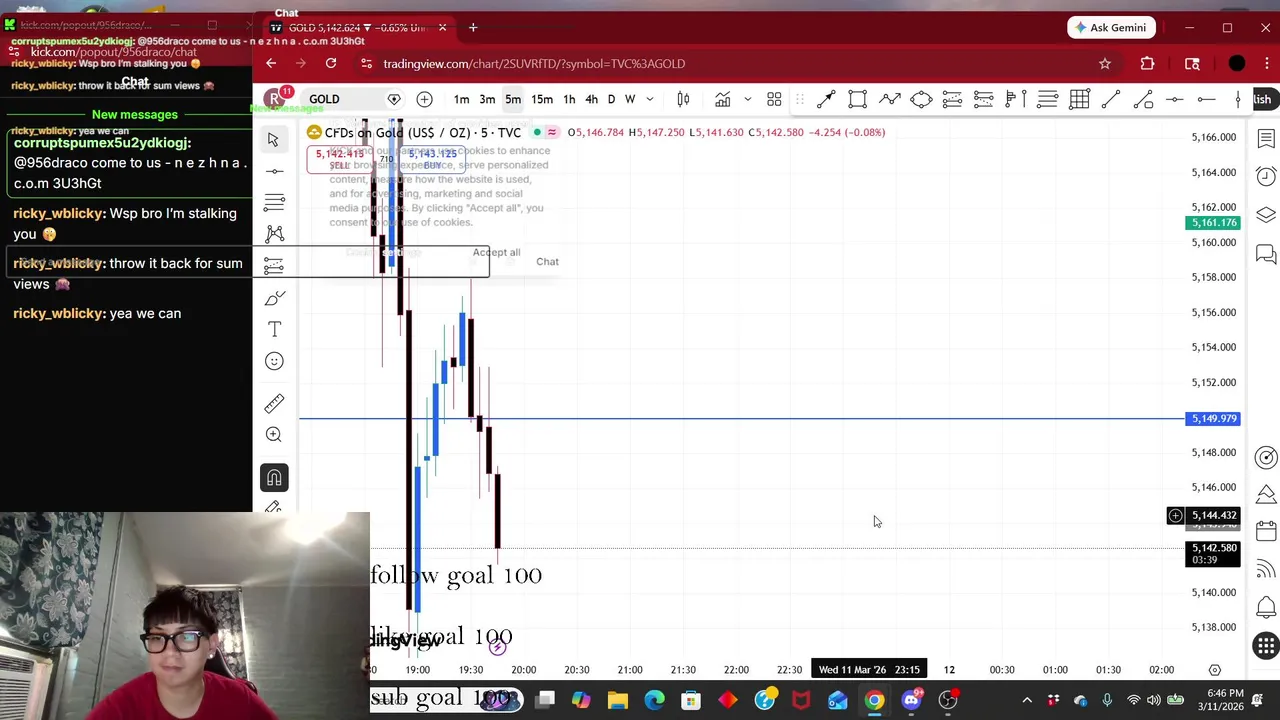Open the alerts clock panel icon
Viewport: 1280px width, 720px height.
pos(1266,177)
